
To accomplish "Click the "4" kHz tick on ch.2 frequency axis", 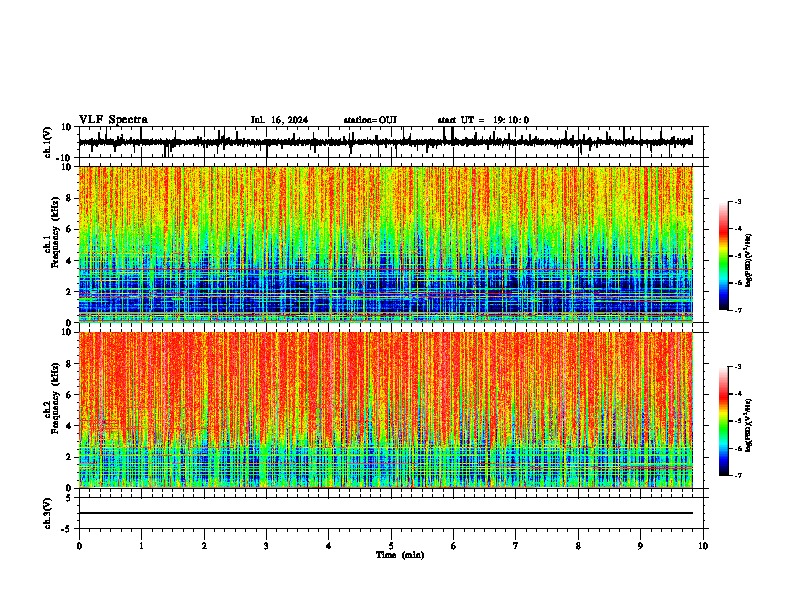I will pyautogui.click(x=69, y=426).
